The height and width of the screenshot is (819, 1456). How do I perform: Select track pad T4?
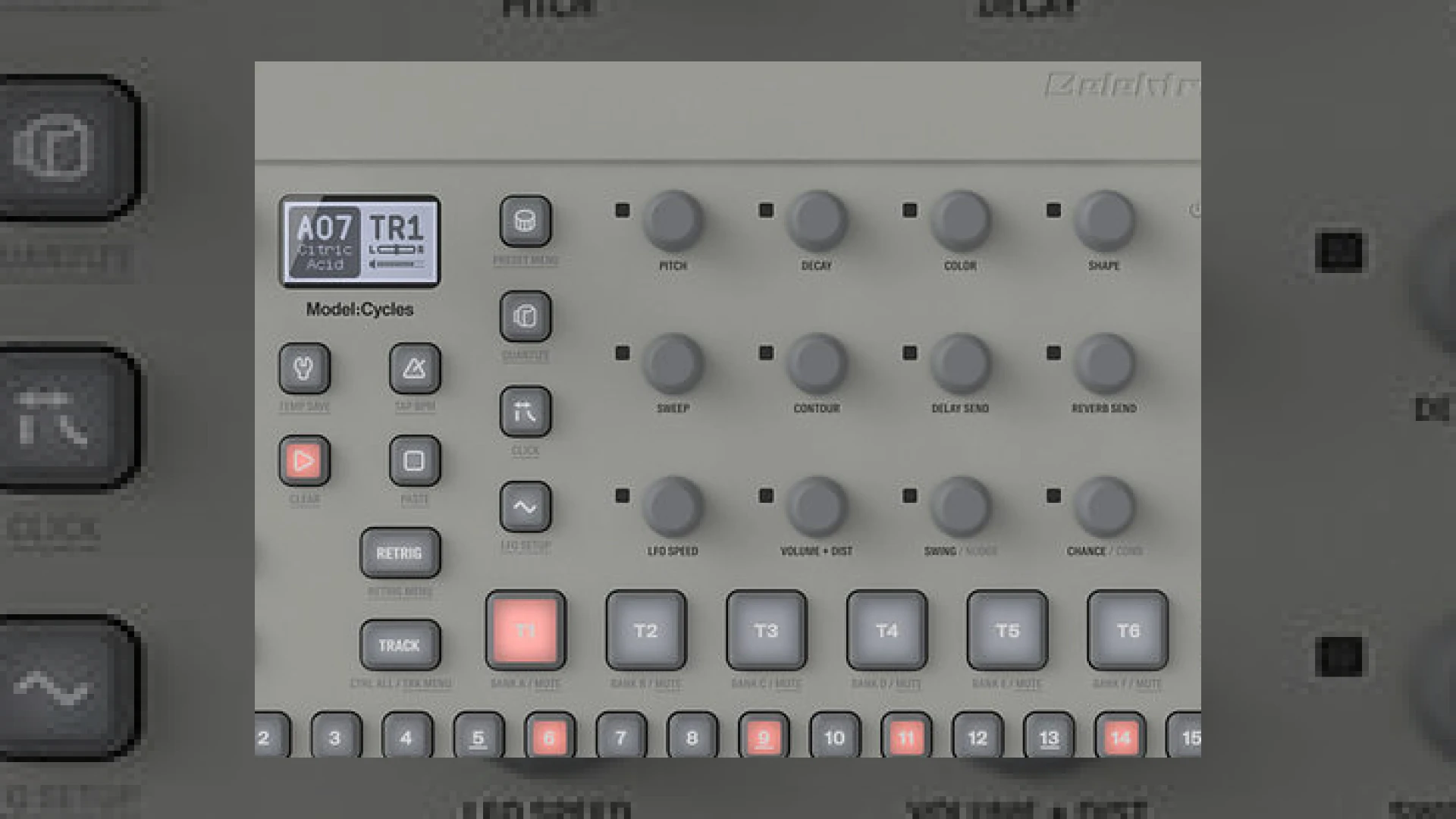click(x=887, y=630)
